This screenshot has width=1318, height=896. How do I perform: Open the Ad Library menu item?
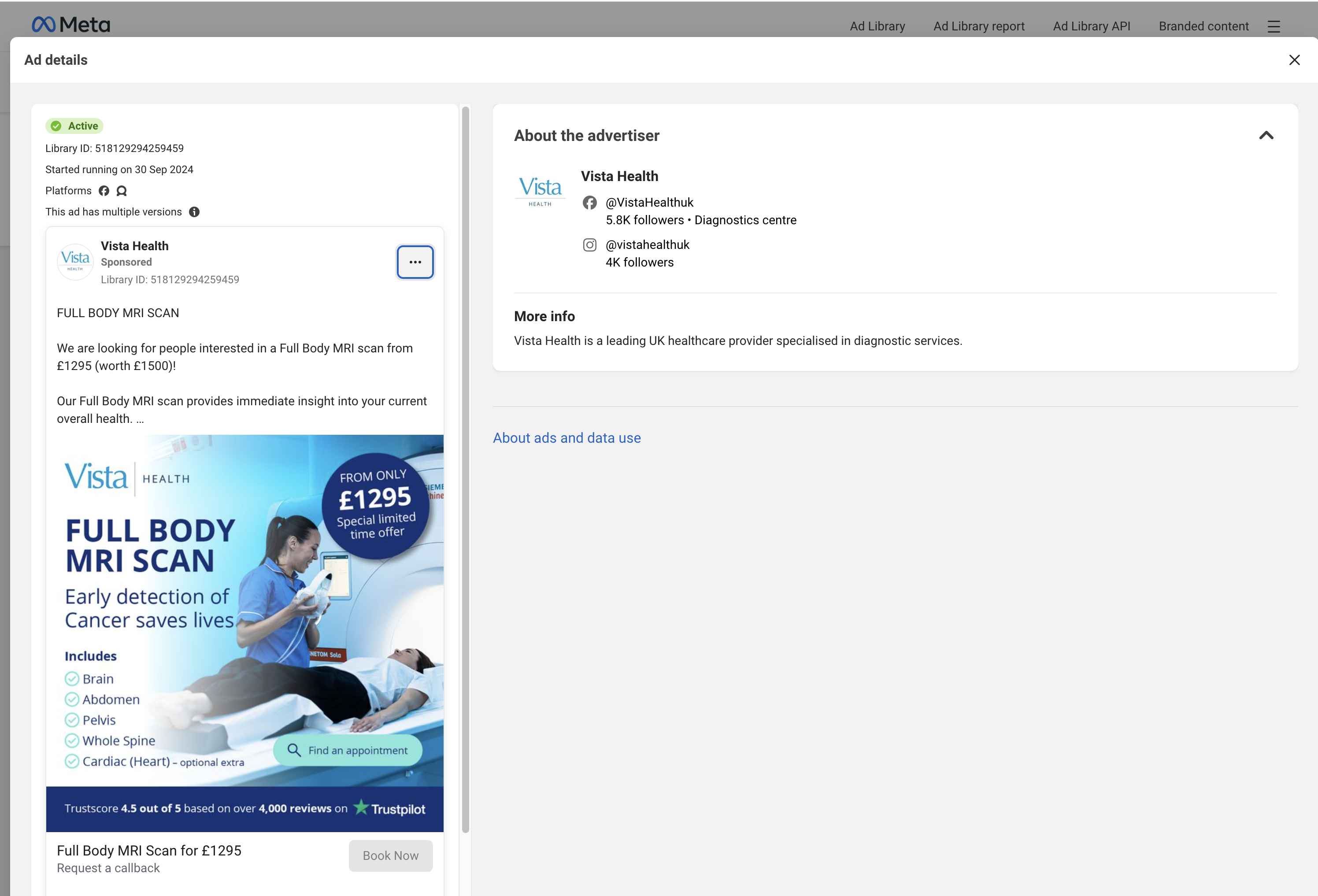(877, 26)
